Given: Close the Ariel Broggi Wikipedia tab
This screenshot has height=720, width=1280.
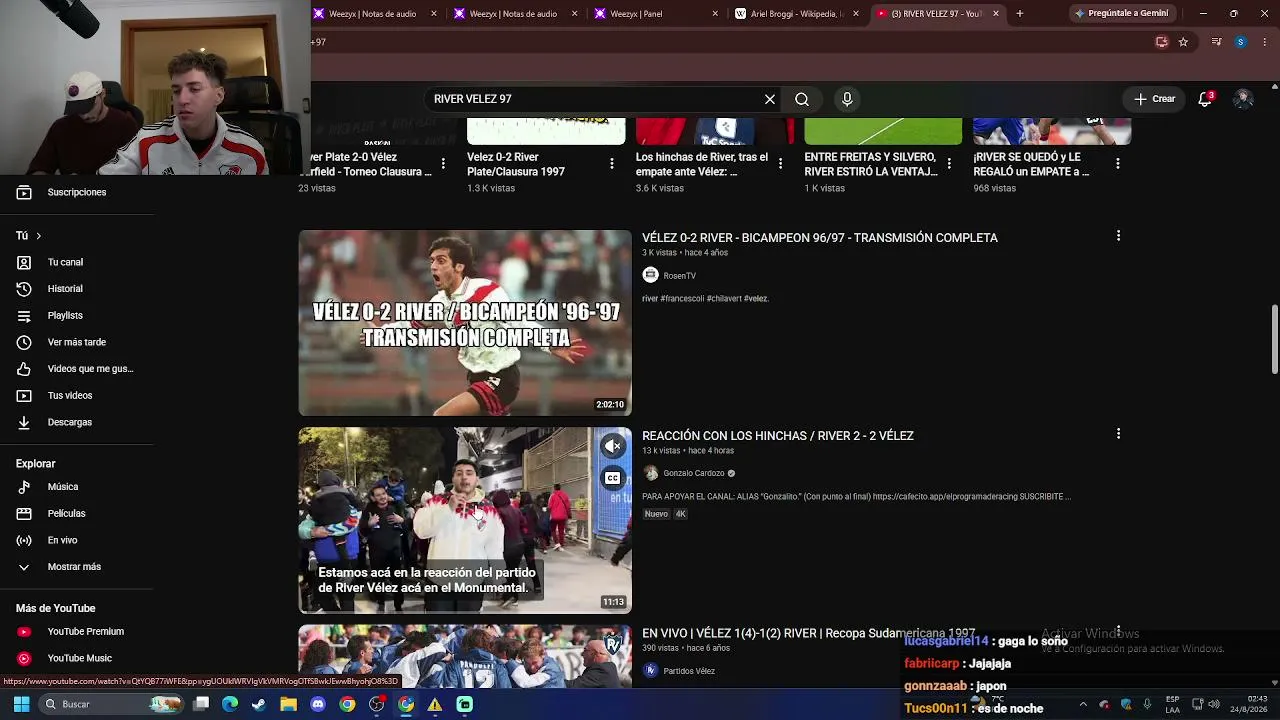Looking at the screenshot, I should point(855,14).
